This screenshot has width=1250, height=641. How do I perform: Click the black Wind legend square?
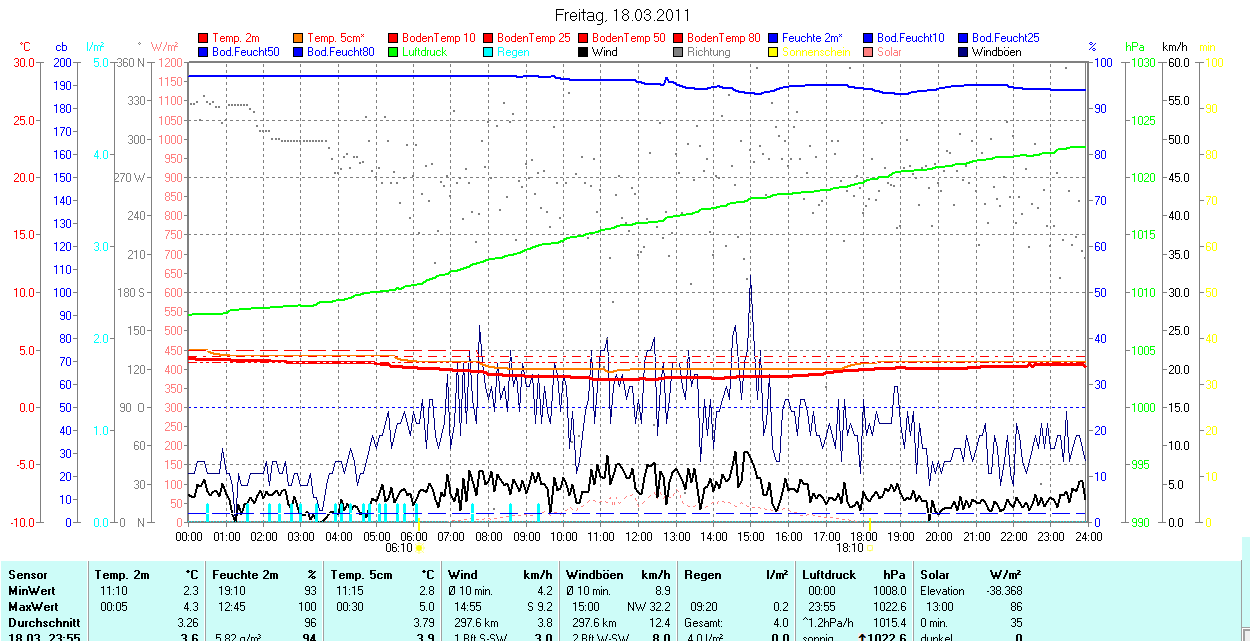(x=584, y=52)
